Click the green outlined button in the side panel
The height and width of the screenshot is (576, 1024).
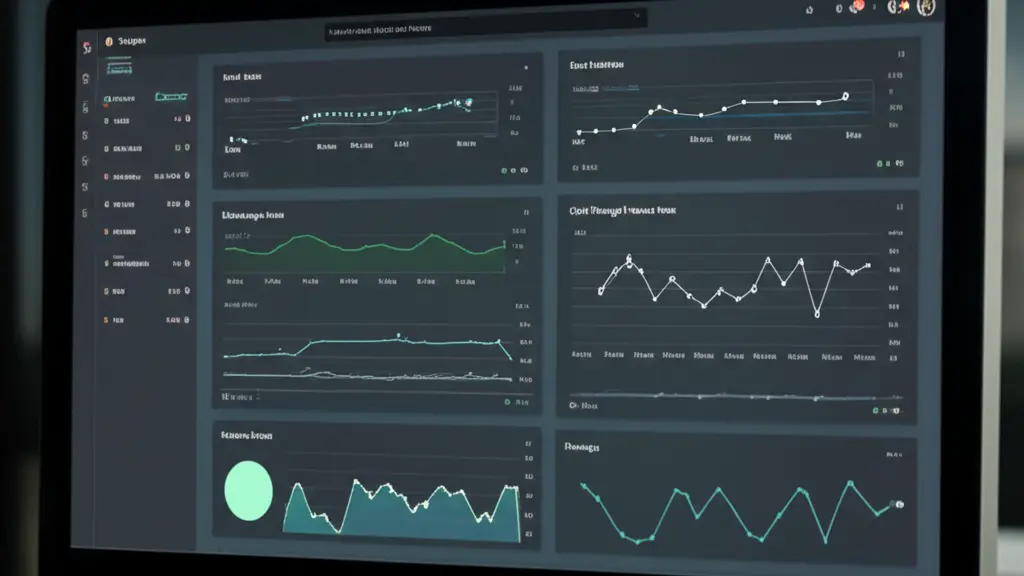(171, 97)
